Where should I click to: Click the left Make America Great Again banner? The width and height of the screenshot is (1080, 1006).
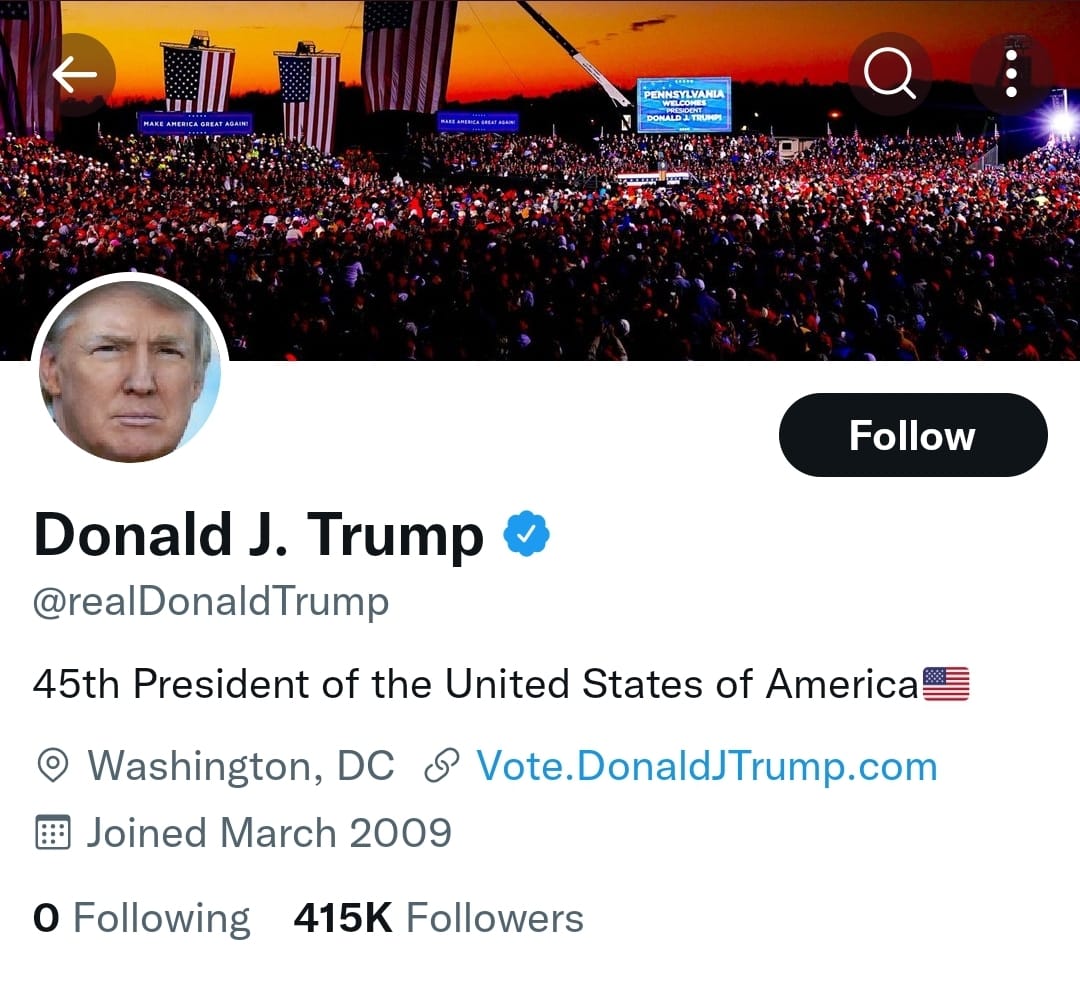pos(196,123)
